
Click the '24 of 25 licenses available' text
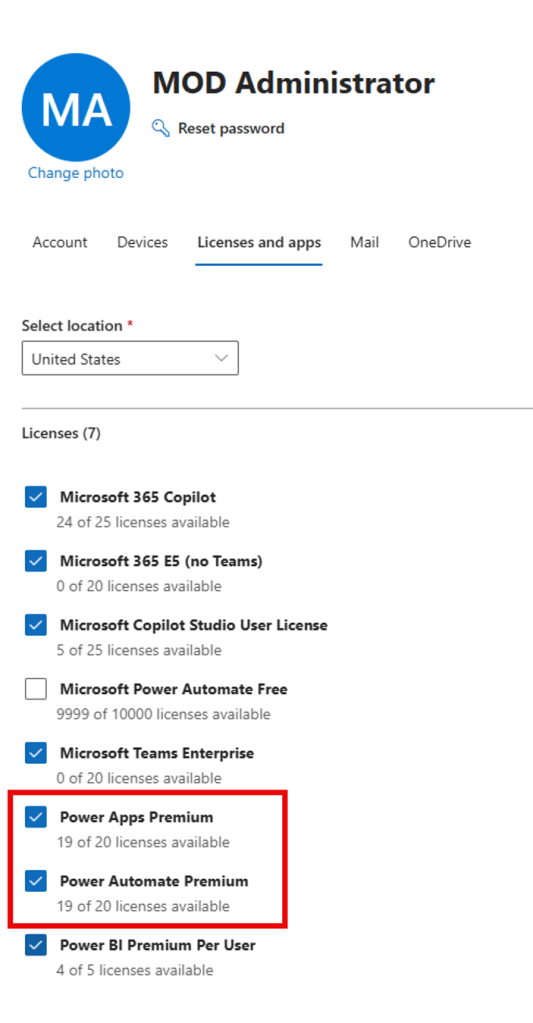tap(143, 522)
